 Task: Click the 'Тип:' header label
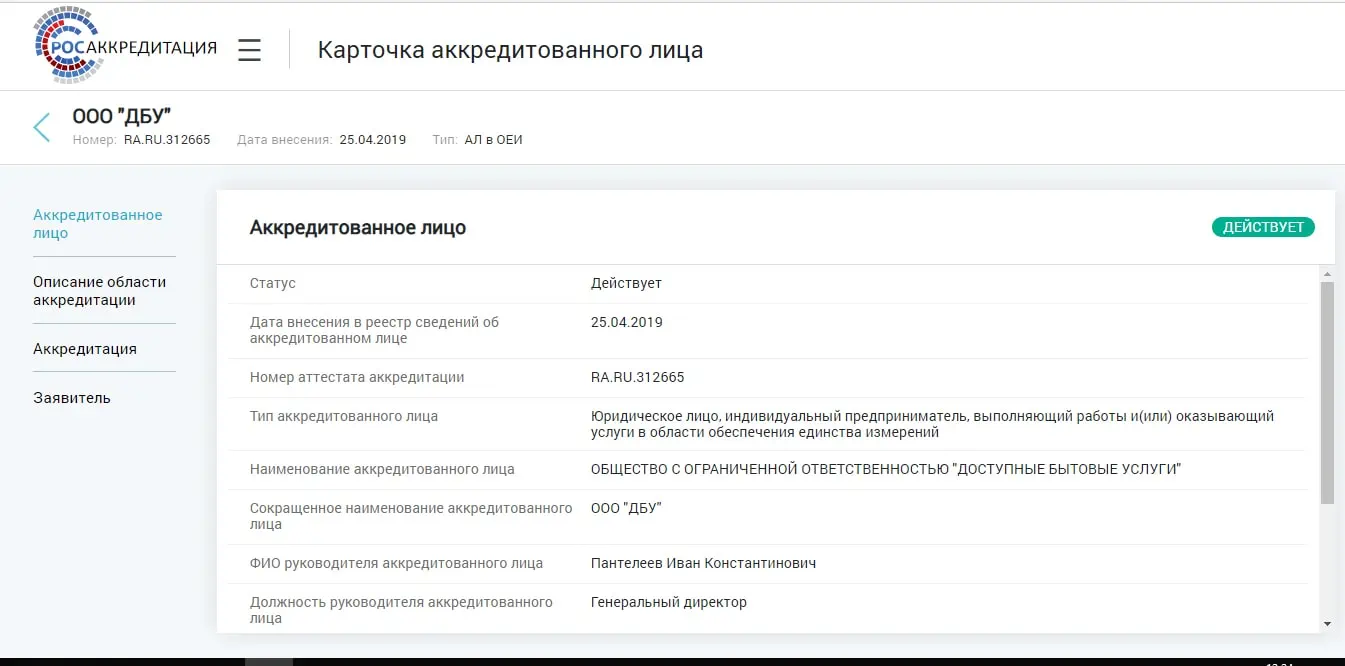point(445,140)
